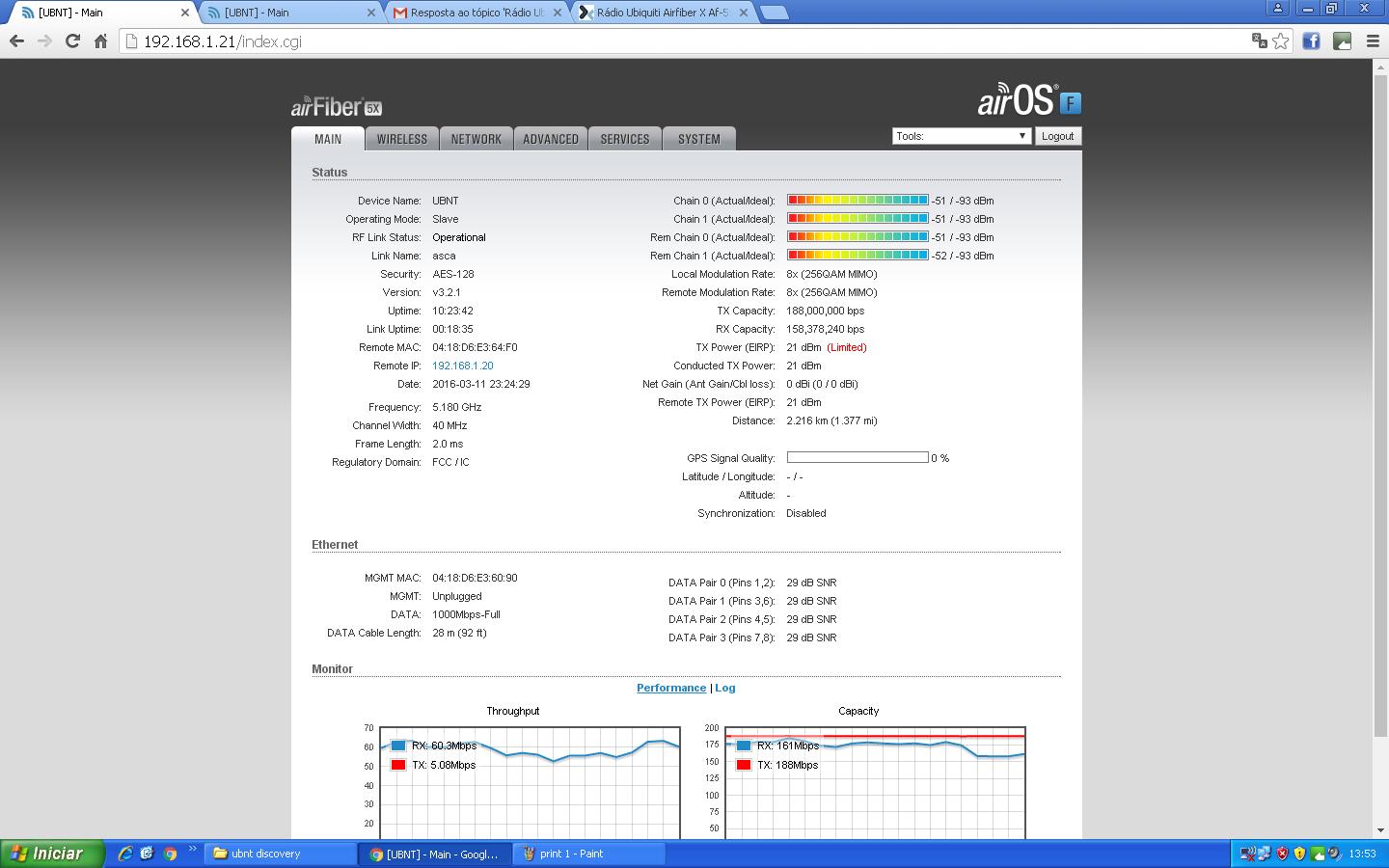Open the Iniciar start menu
This screenshot has width=1389, height=868.
tap(52, 854)
